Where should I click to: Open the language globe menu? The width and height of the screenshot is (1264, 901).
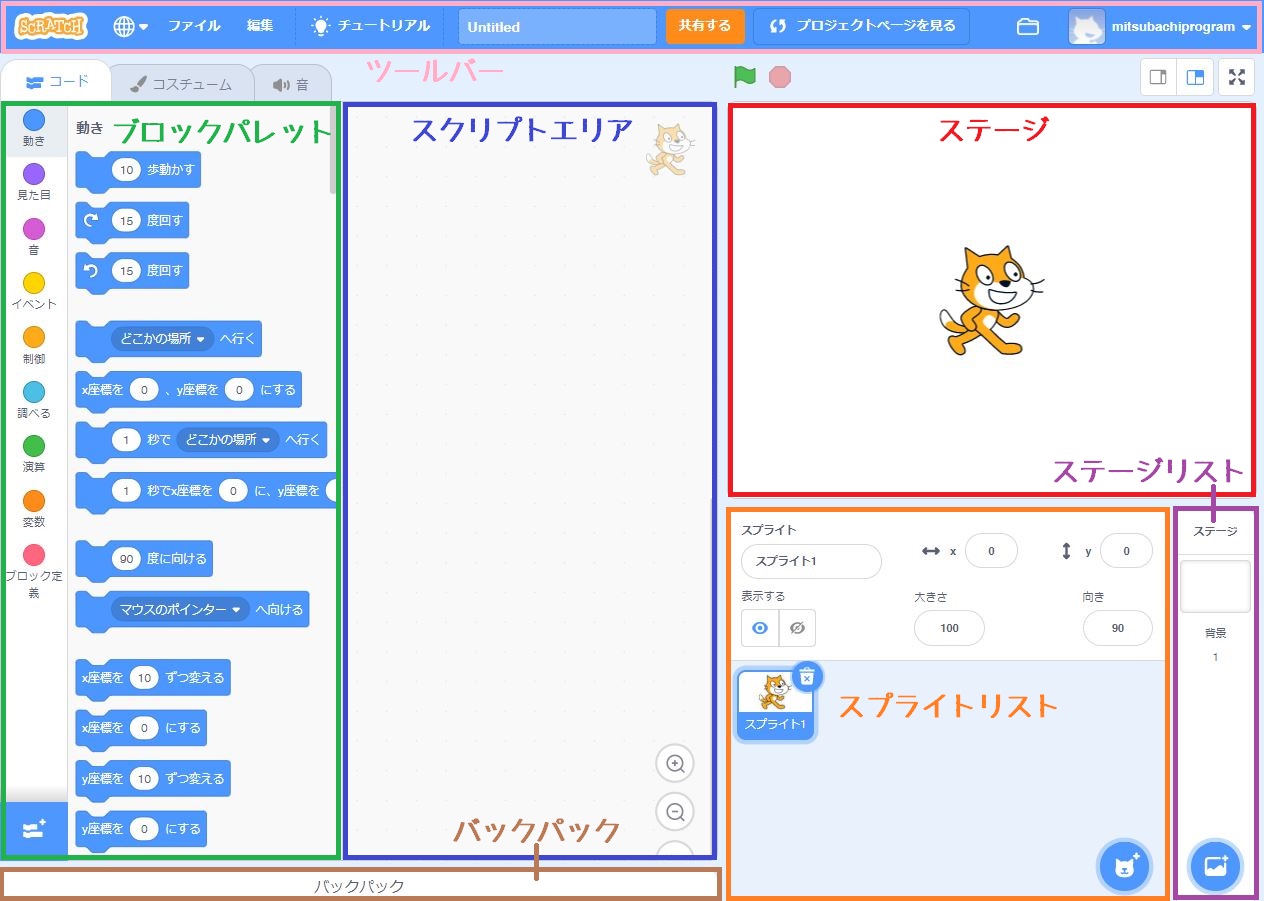coord(130,26)
